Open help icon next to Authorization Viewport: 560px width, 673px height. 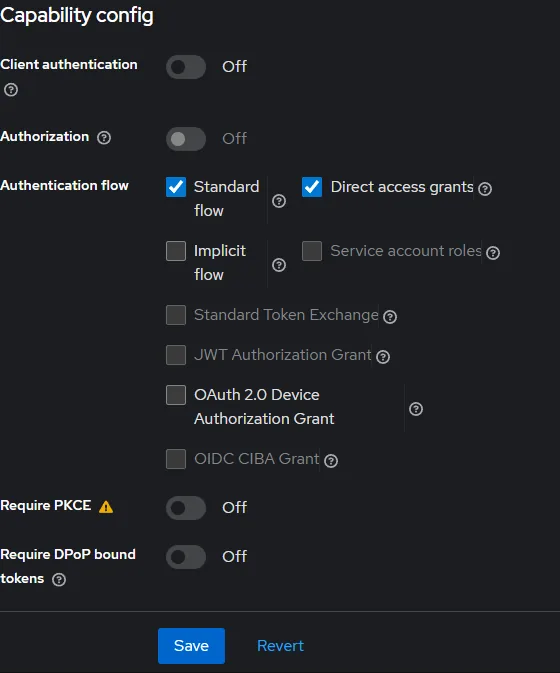coord(104,138)
